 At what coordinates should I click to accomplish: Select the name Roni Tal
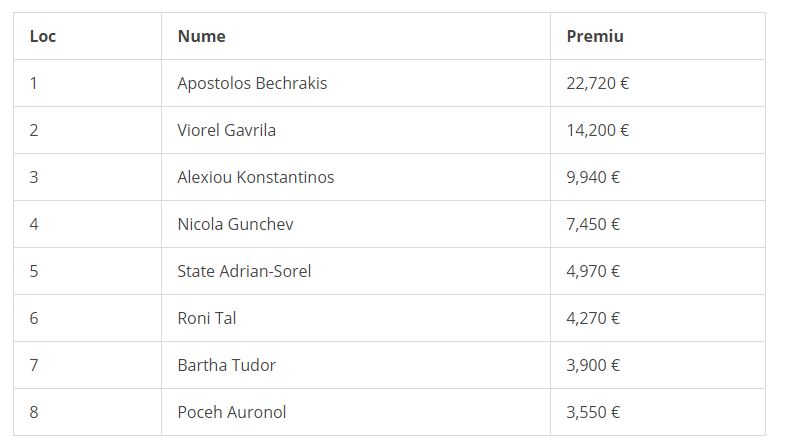click(x=206, y=318)
